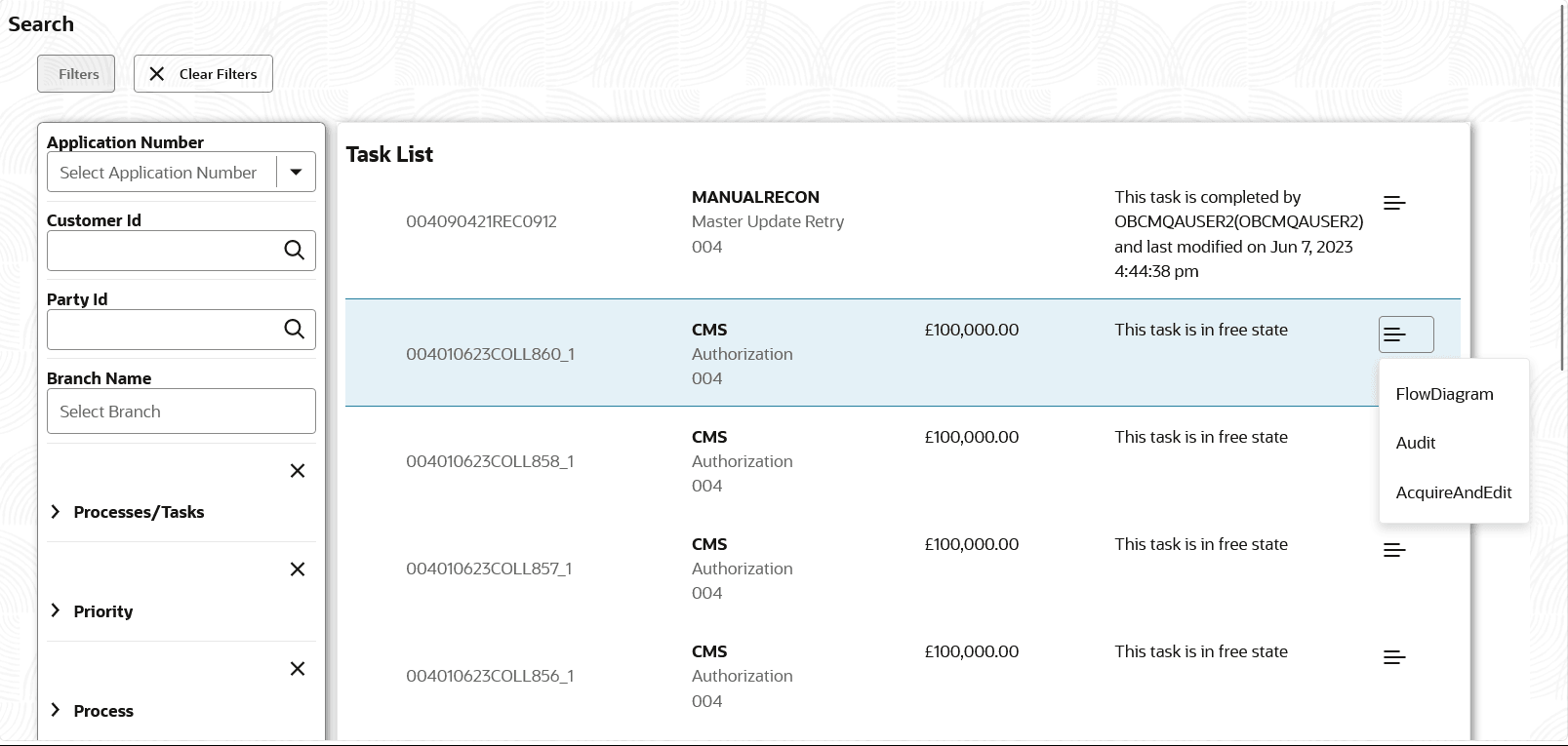Image resolution: width=1568 pixels, height=746 pixels.
Task: Click the Clear Filters button
Action: [203, 74]
